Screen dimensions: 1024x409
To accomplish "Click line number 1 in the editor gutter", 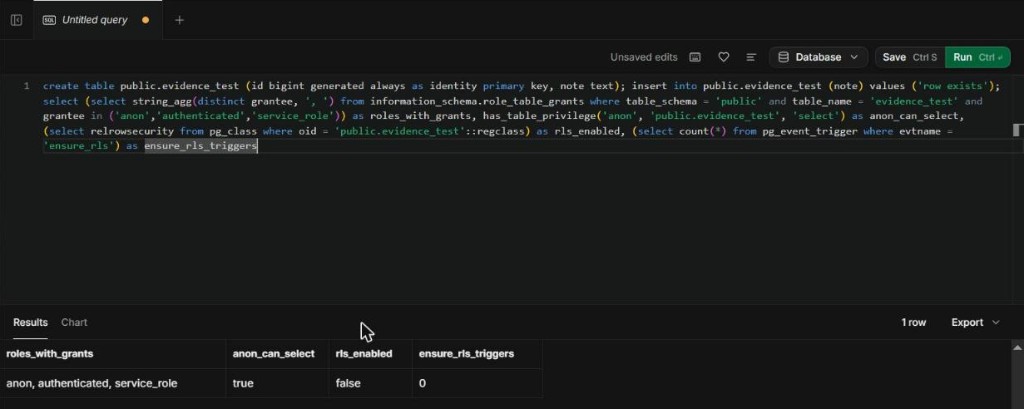I will [26, 86].
